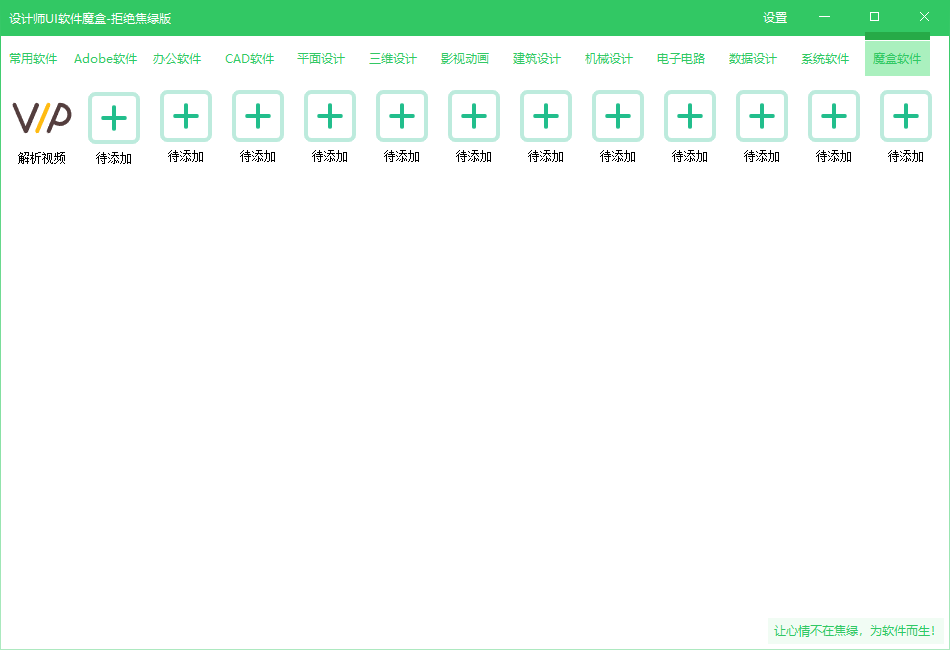Image resolution: width=950 pixels, height=650 pixels.
Task: Open the Adobe软件 tab
Action: [105, 59]
